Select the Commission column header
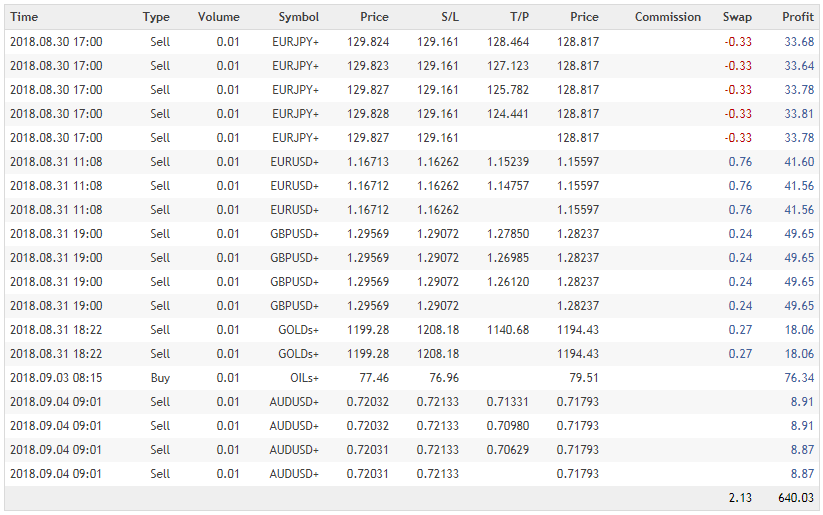The height and width of the screenshot is (515, 823). 668,17
